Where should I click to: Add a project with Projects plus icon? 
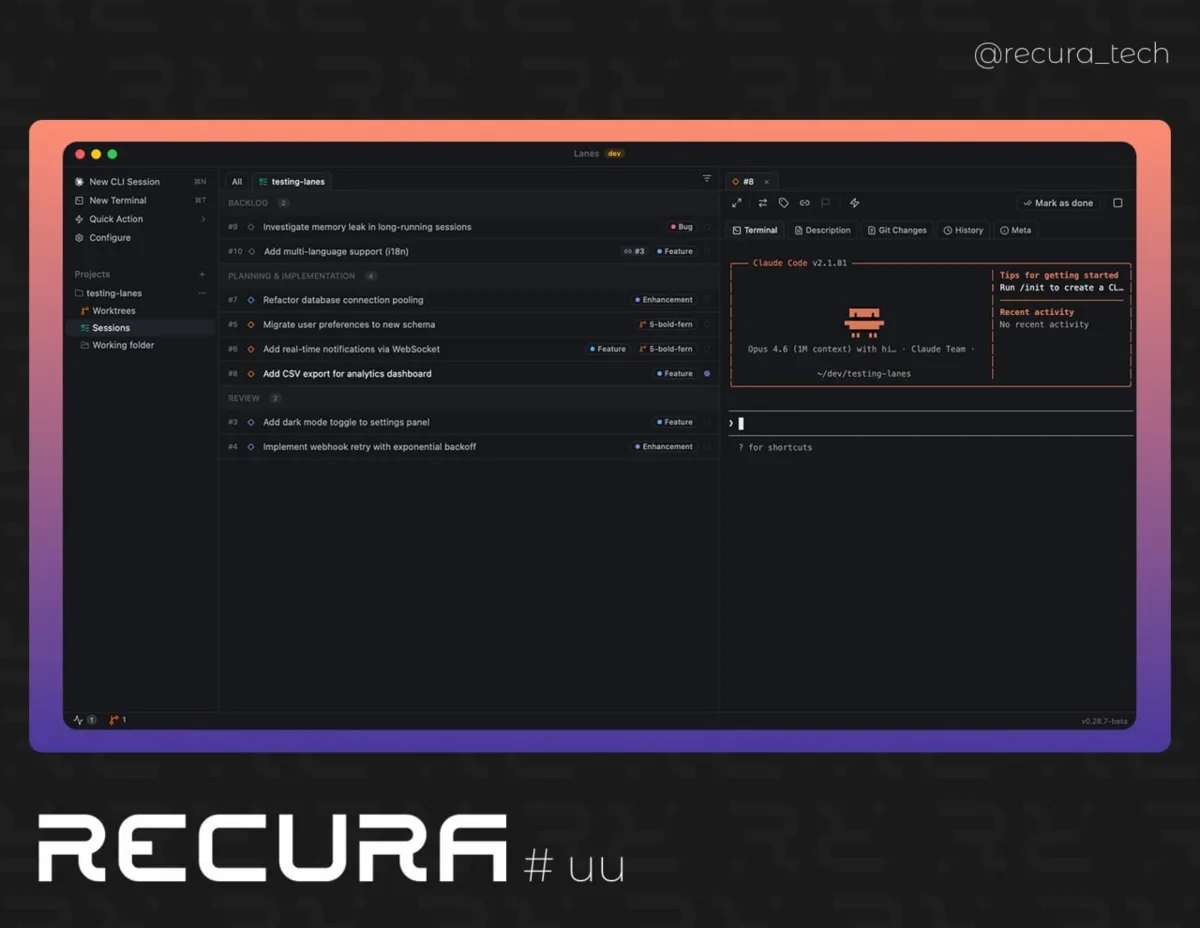pos(202,274)
